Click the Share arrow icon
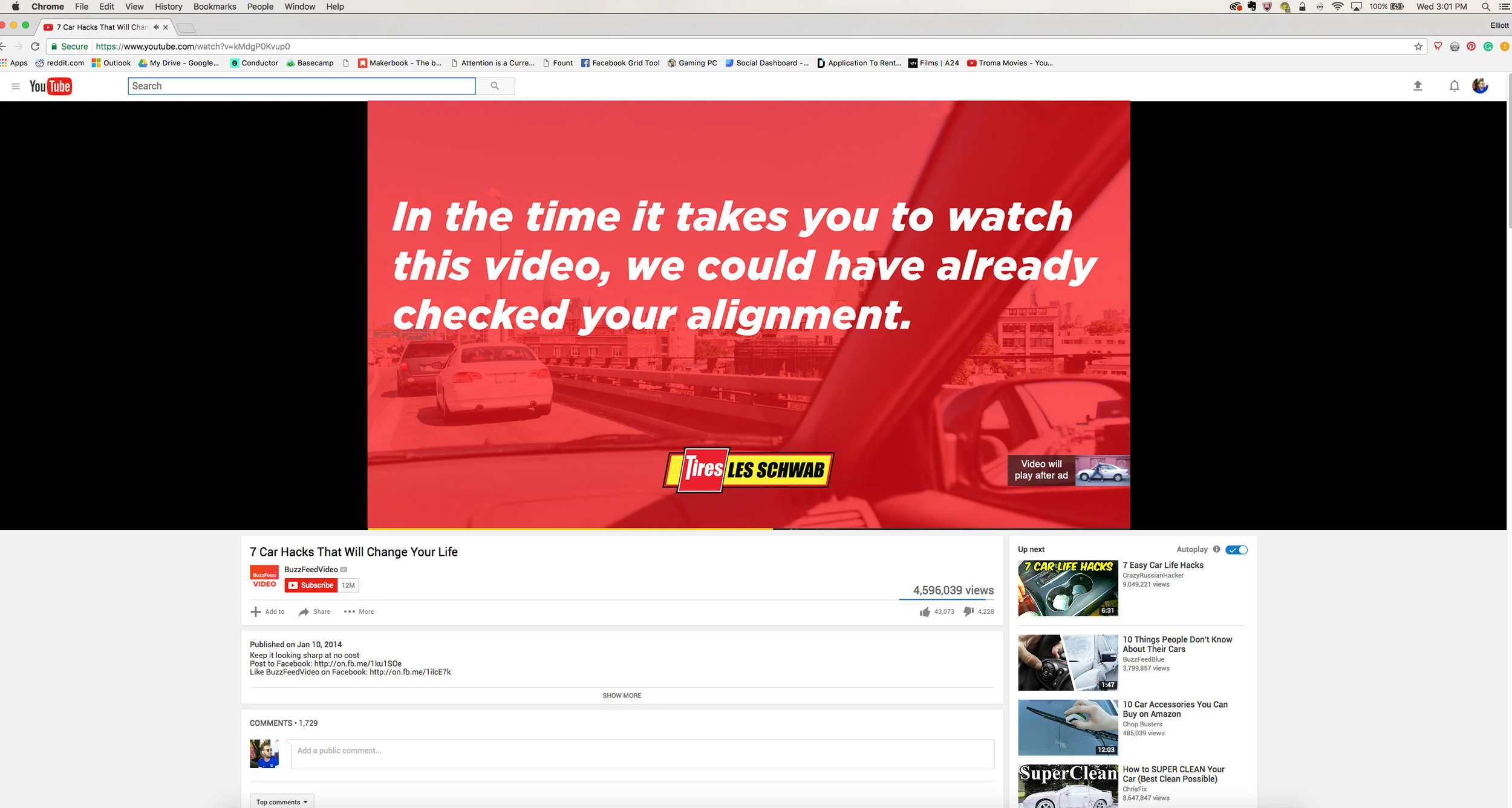1512x808 pixels. [304, 611]
